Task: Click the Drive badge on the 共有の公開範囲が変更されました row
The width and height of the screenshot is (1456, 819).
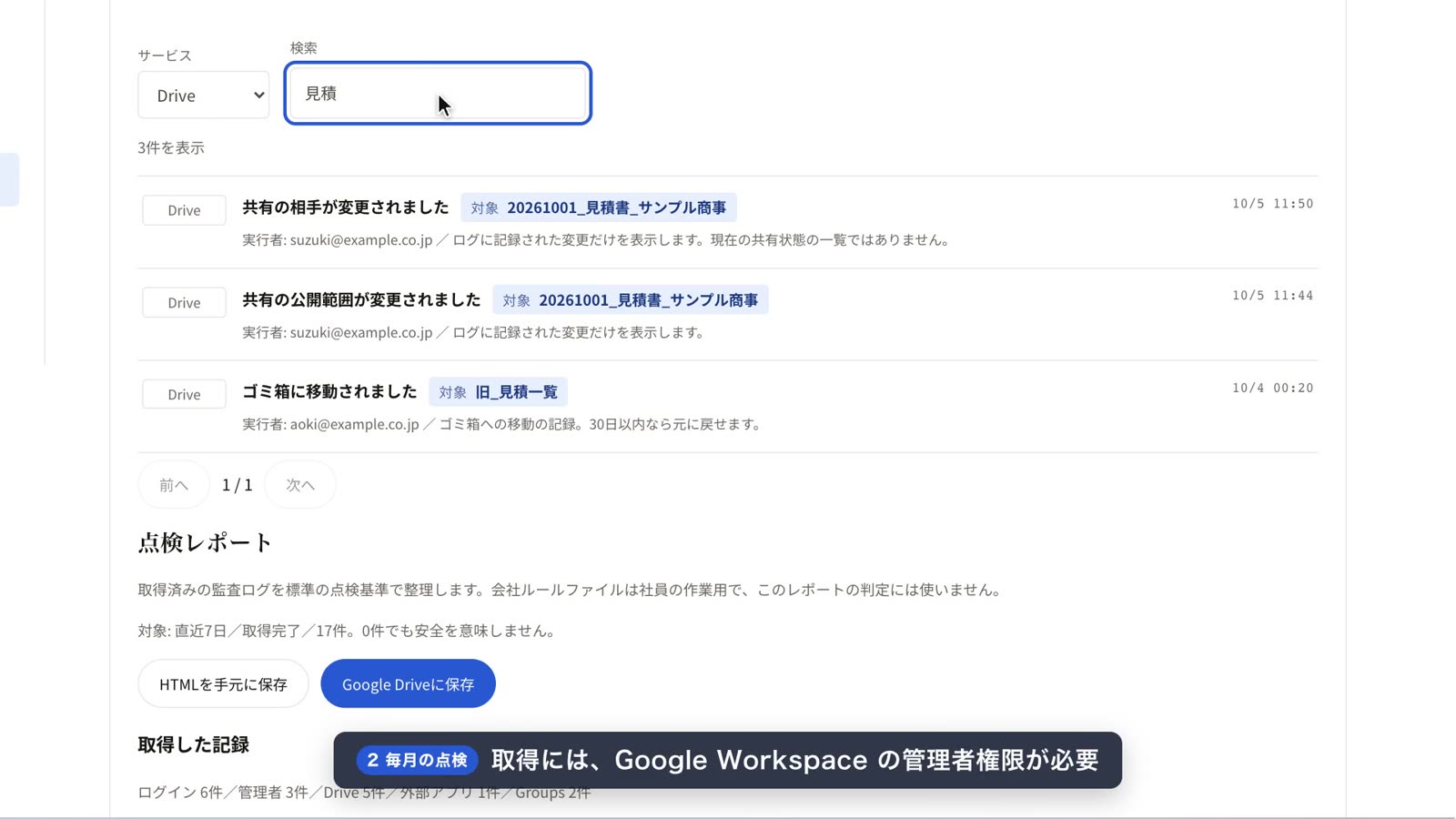Action: click(x=184, y=303)
